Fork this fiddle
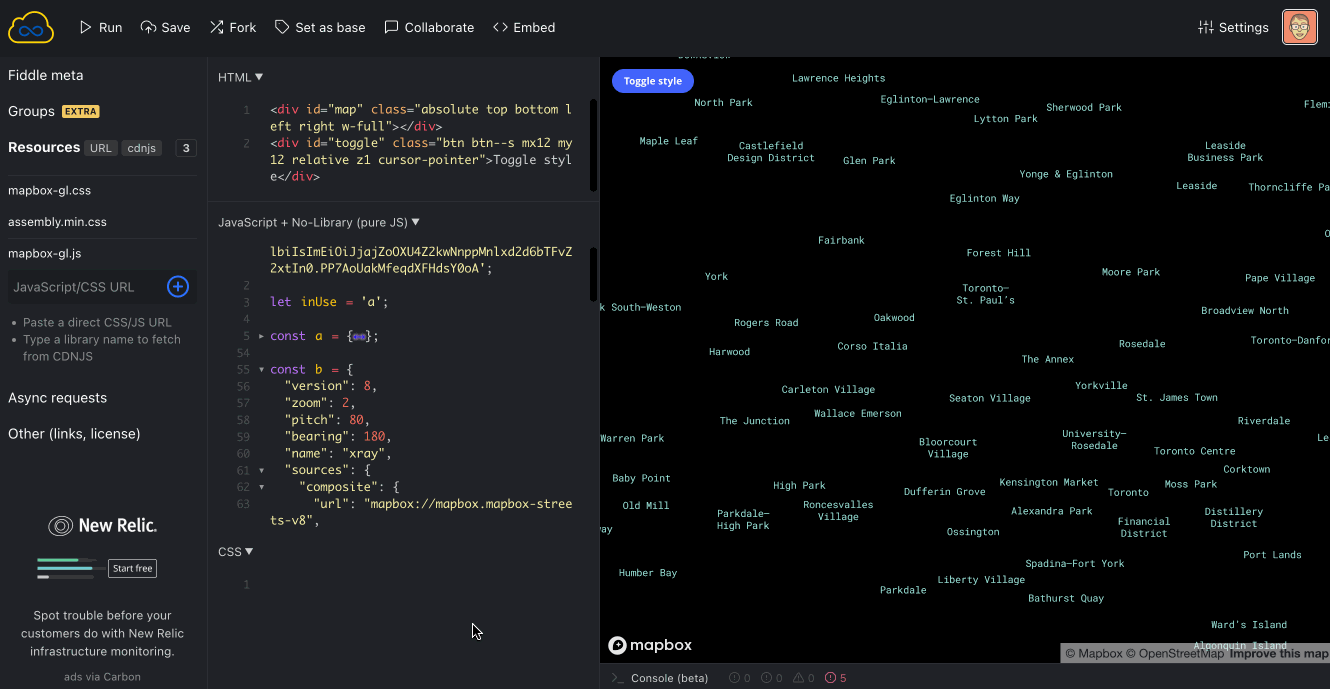Viewport: 1330px width, 689px height. [232, 27]
